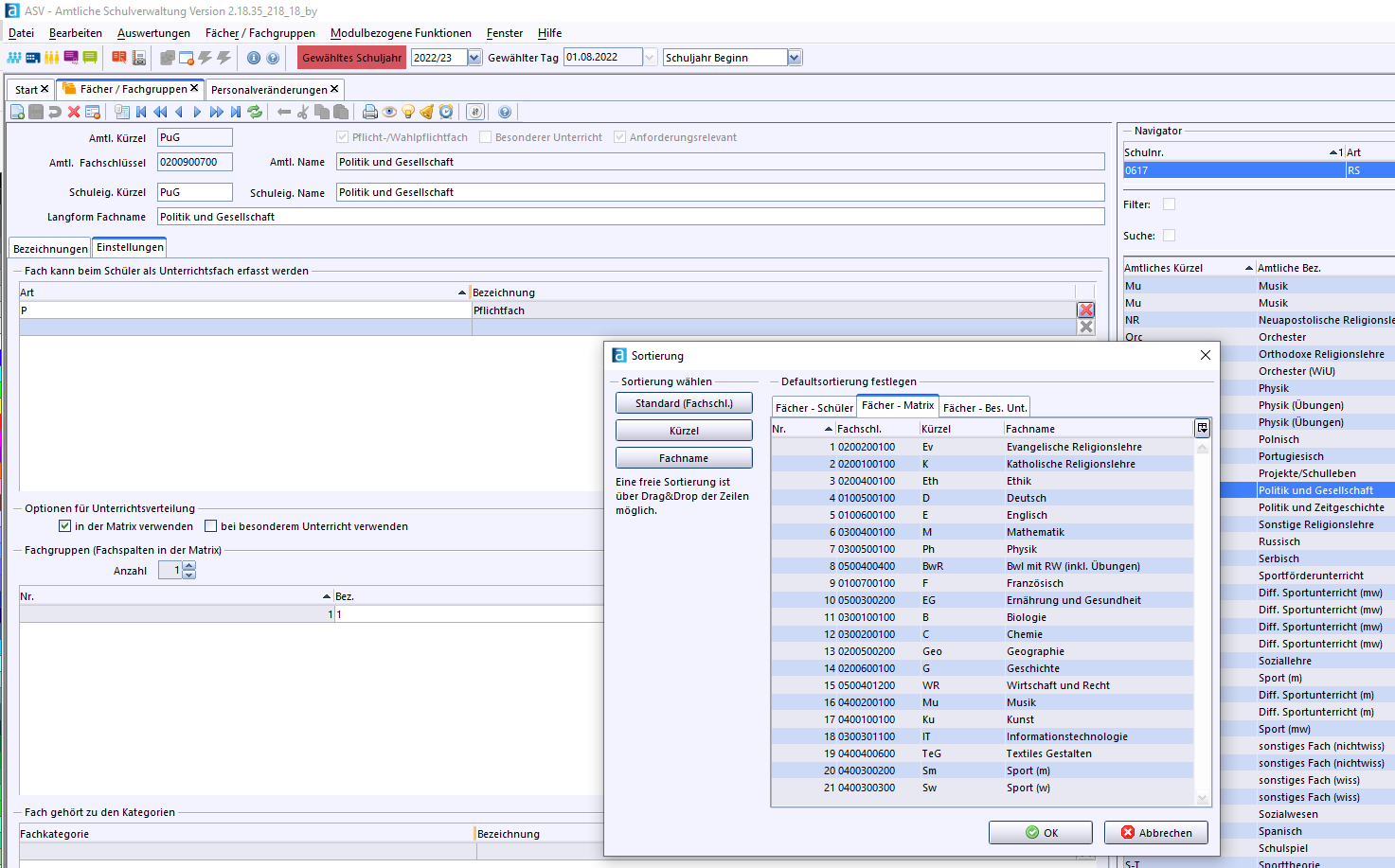
Task: Open the Schuljahr Beginn dropdown
Action: tap(795, 58)
